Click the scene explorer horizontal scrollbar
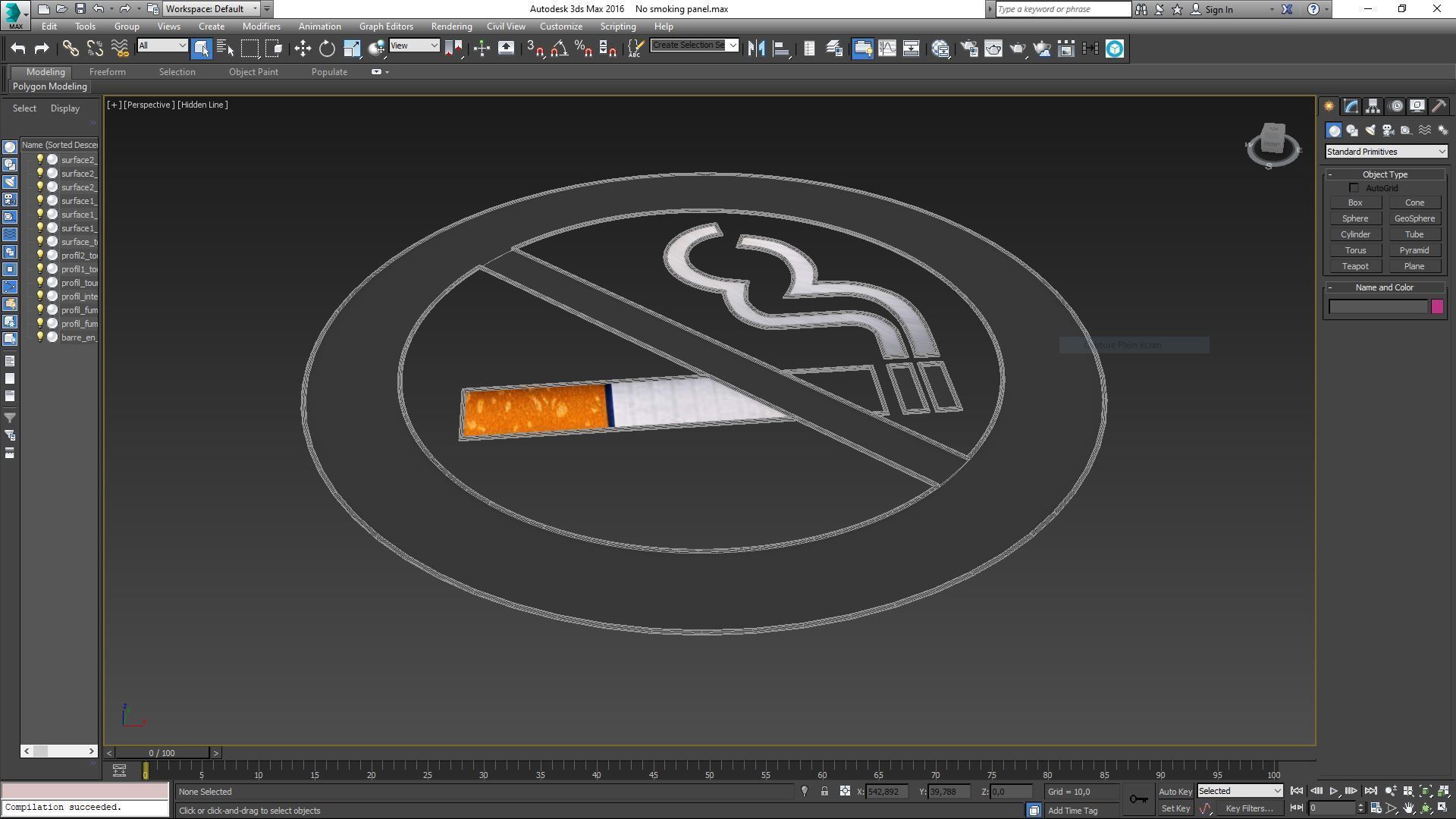 point(59,751)
